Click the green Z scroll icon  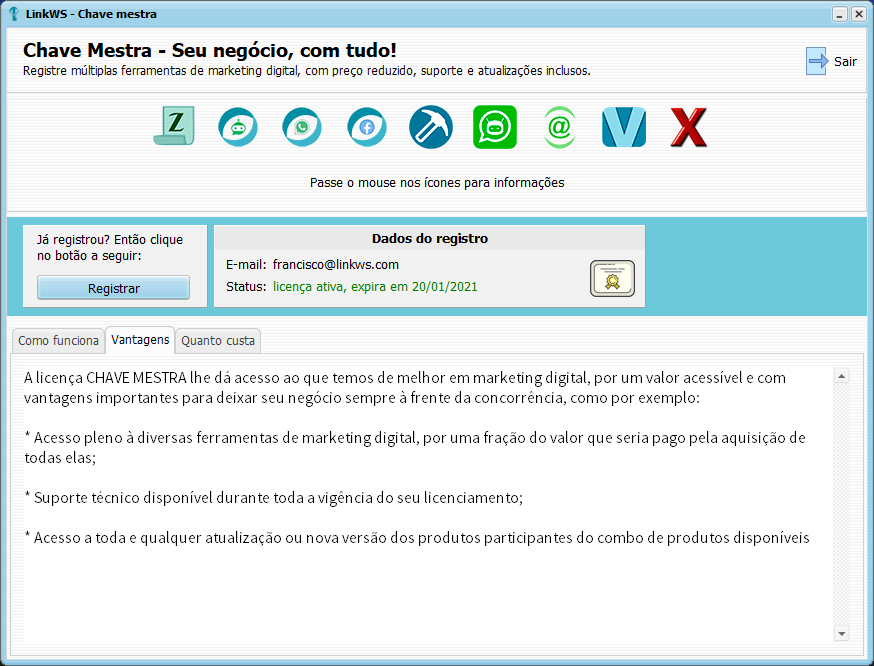coord(174,127)
